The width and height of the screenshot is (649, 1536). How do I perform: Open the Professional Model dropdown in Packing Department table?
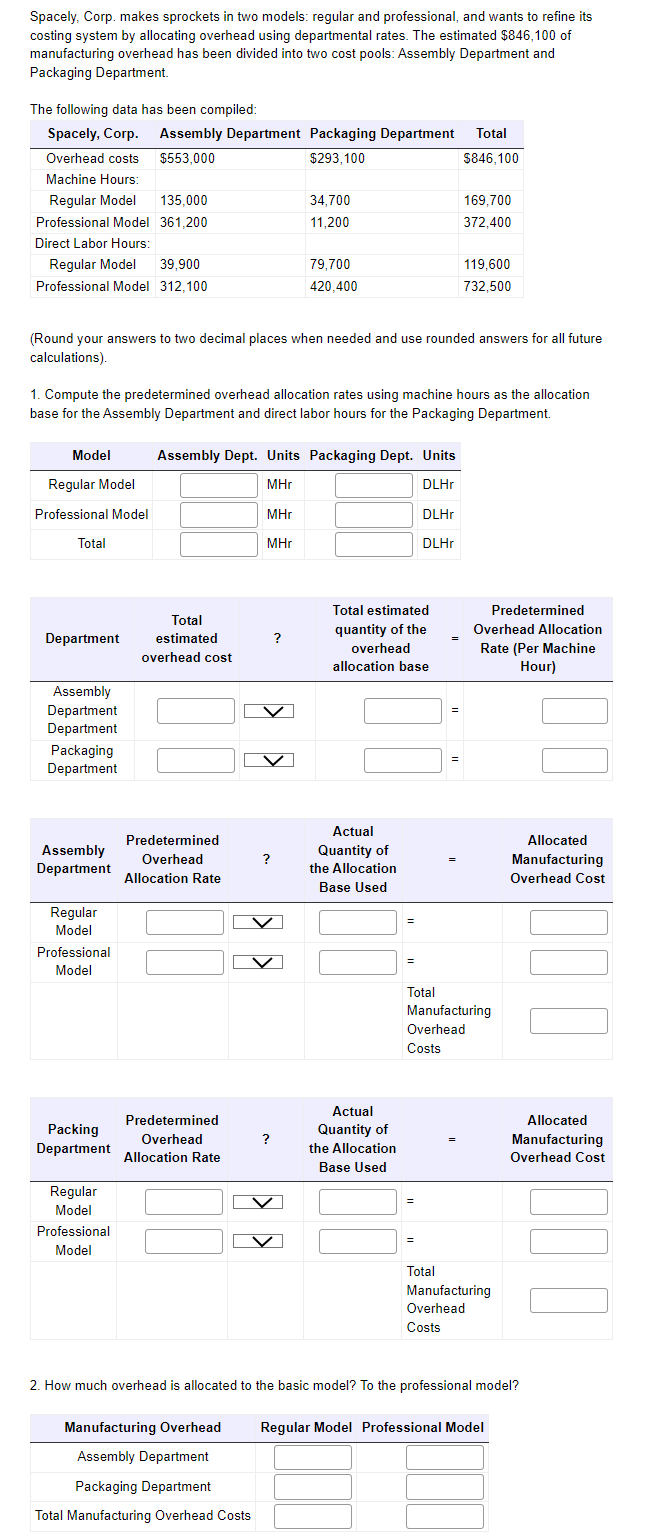click(x=258, y=1240)
